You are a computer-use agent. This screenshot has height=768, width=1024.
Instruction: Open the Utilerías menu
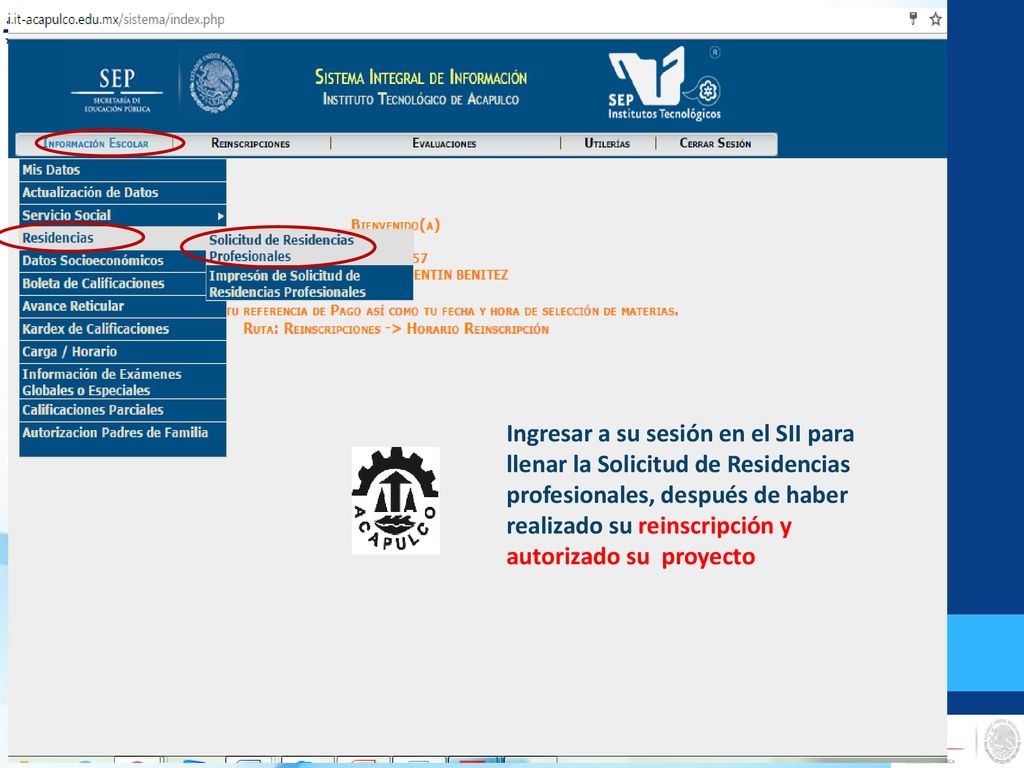607,144
